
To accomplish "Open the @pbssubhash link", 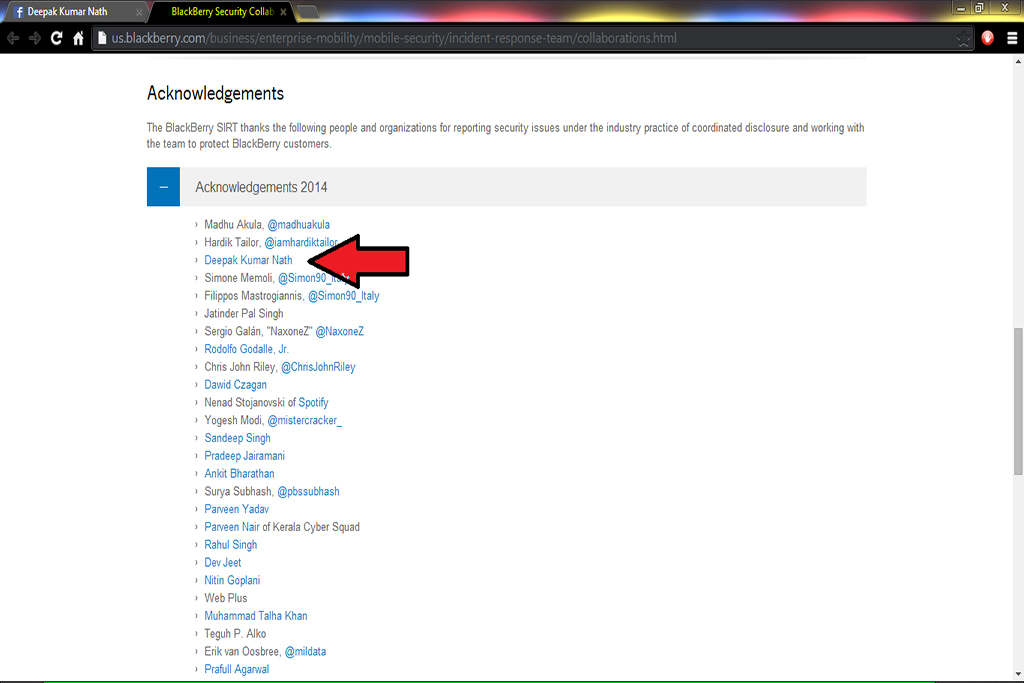I will click(x=308, y=492).
